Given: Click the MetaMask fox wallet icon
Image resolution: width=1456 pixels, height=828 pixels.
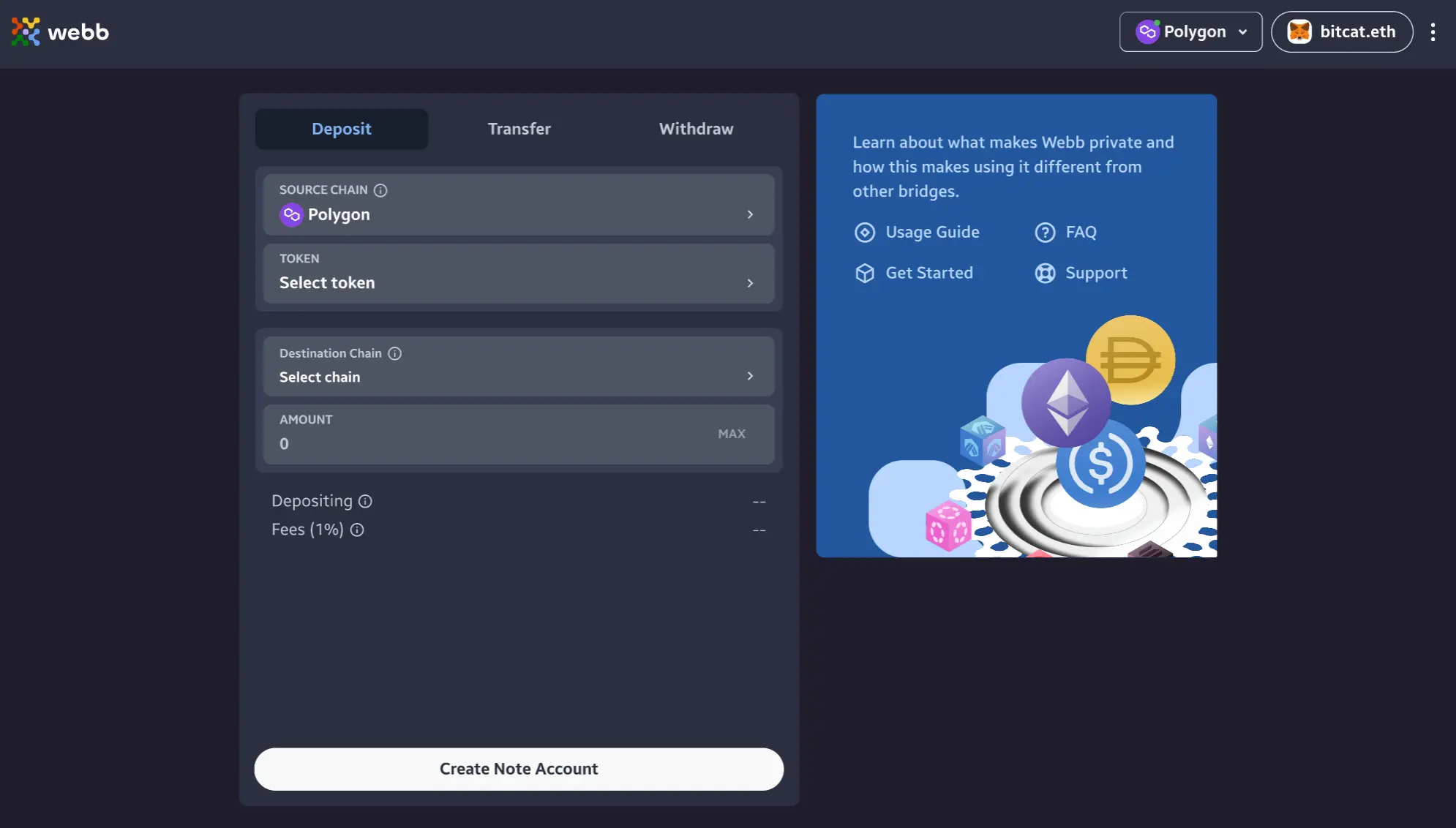Looking at the screenshot, I should (1299, 31).
